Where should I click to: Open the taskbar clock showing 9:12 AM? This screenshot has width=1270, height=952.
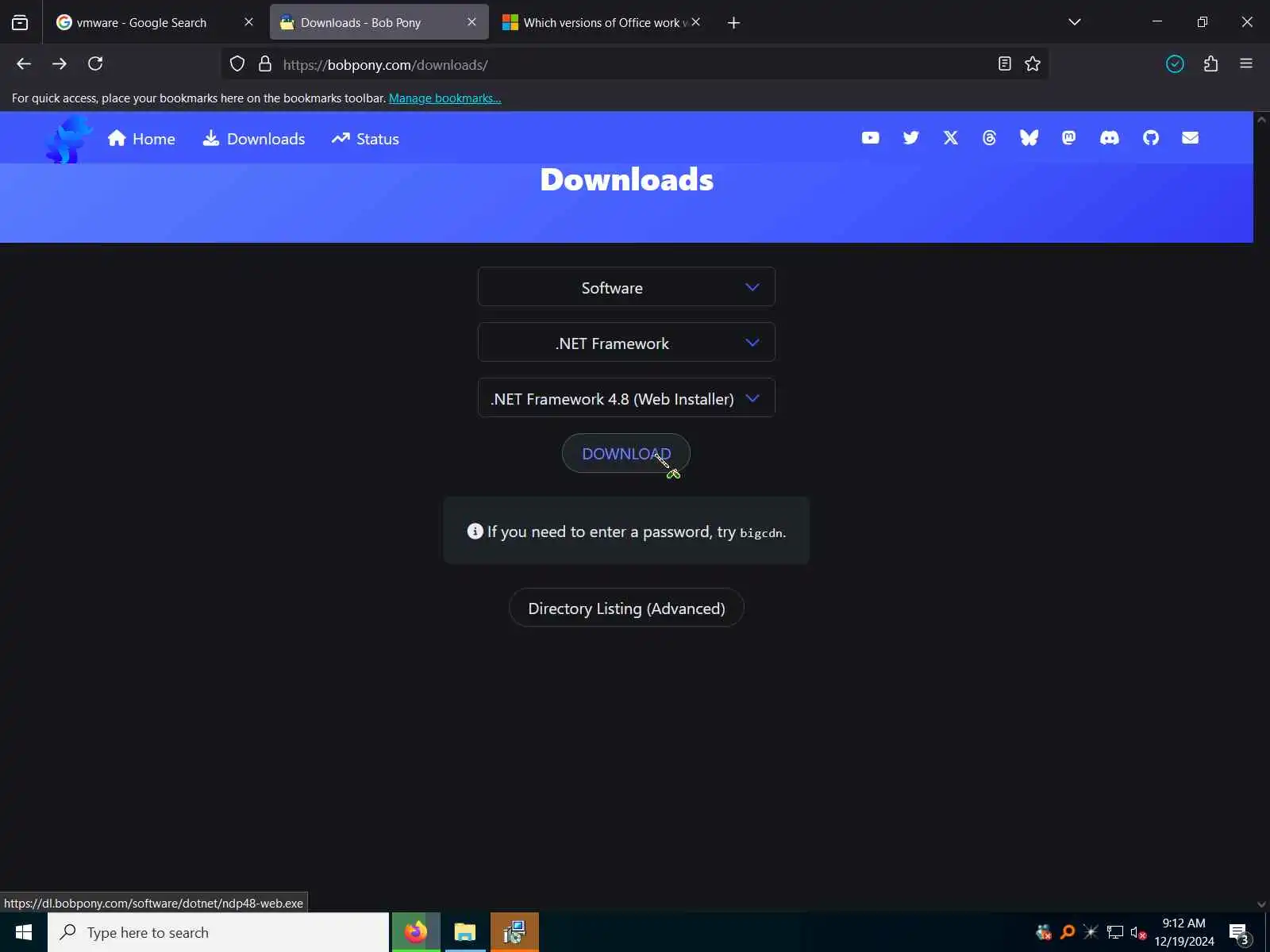(1184, 932)
